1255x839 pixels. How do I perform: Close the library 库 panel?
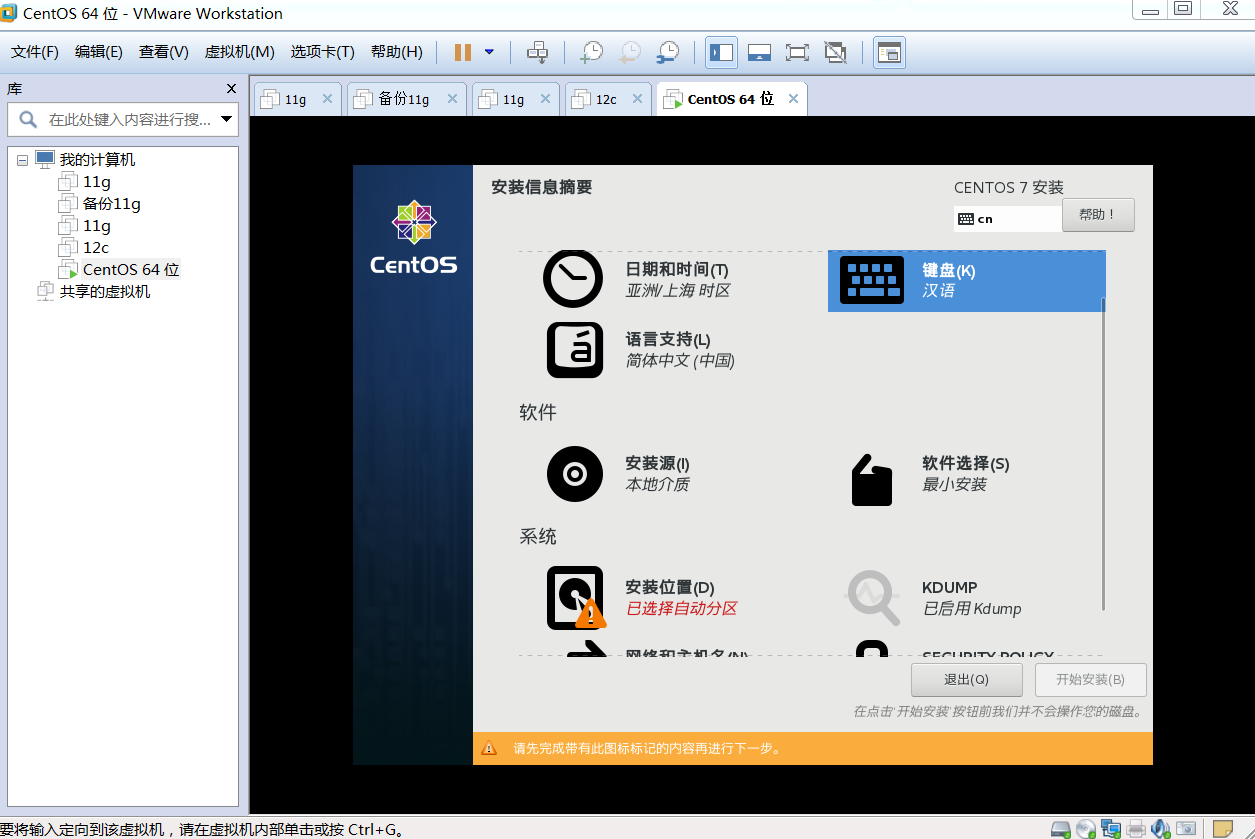231,89
